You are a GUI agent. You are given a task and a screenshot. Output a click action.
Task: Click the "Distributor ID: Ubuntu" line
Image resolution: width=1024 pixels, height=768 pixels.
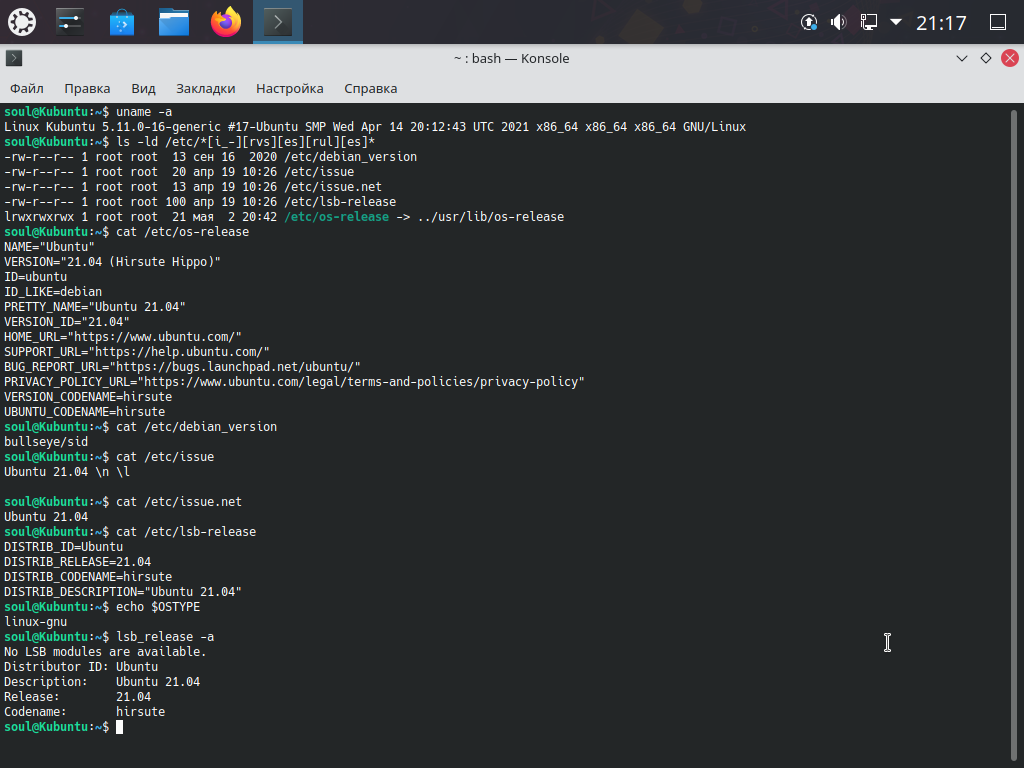click(81, 667)
